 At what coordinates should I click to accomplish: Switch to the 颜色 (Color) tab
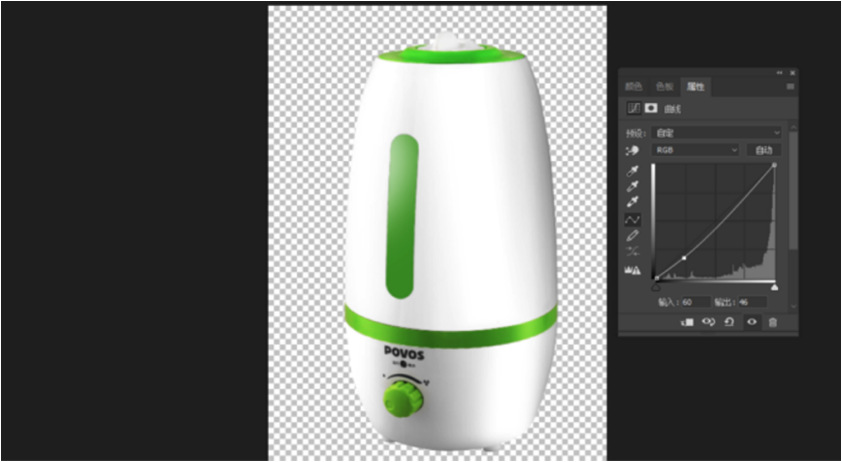click(632, 87)
